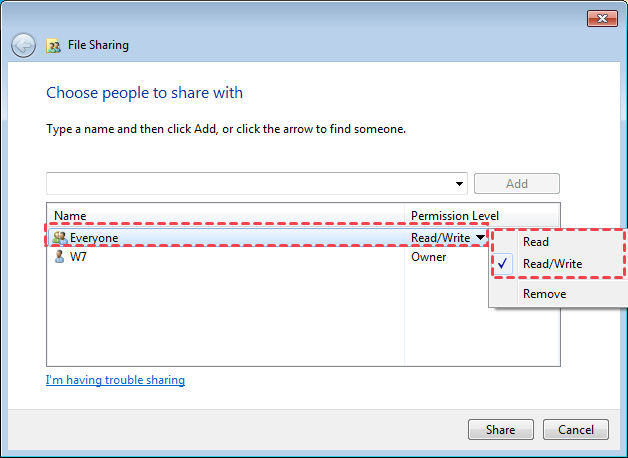
Task: Select Read/Write in the permission menu
Action: coord(552,264)
